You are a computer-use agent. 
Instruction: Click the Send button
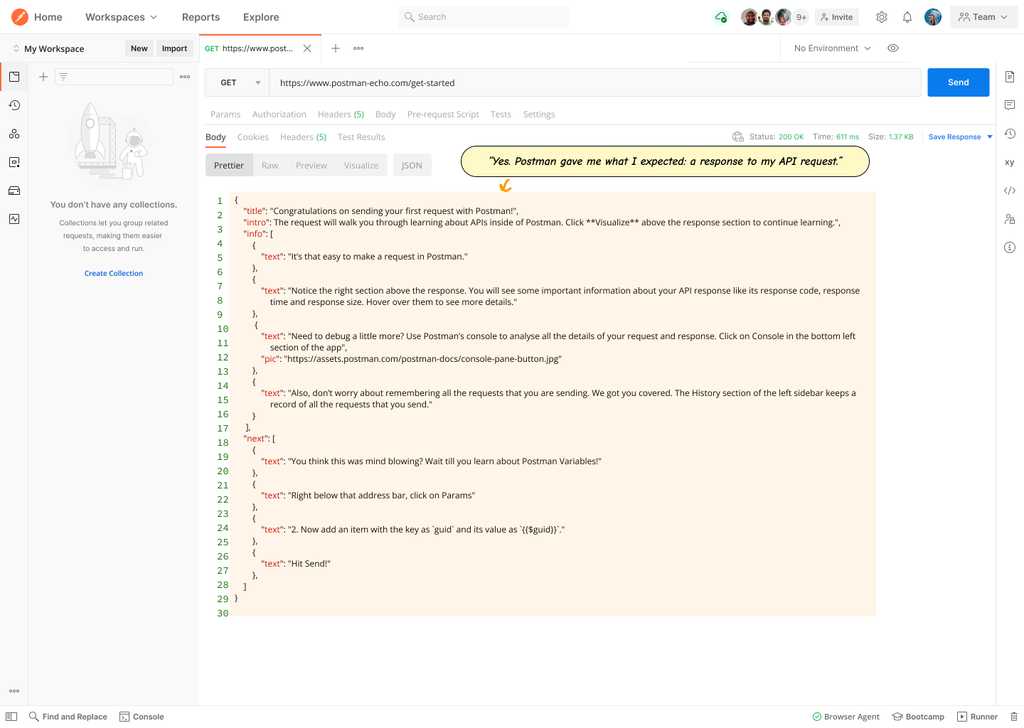(x=958, y=82)
